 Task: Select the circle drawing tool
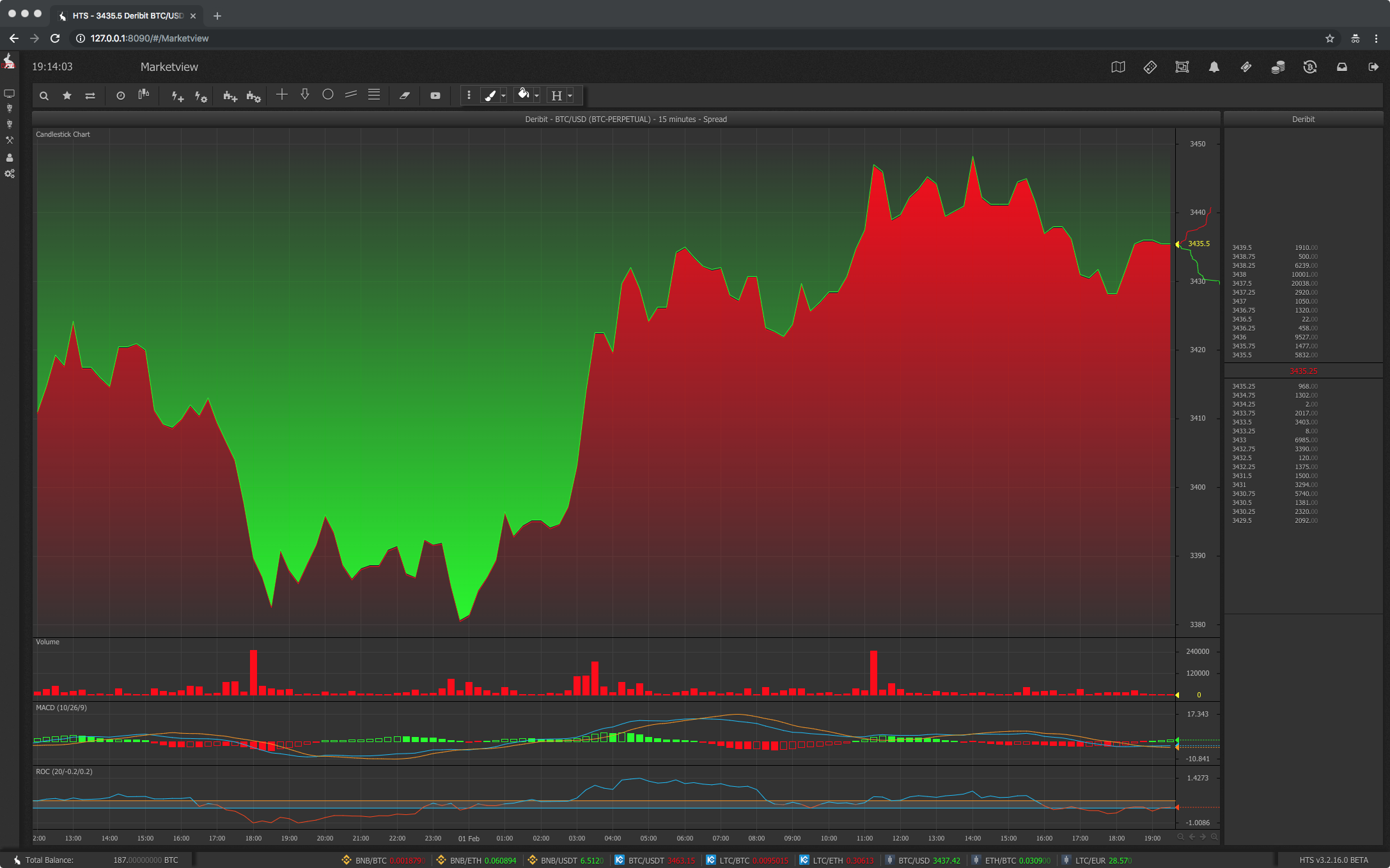328,95
